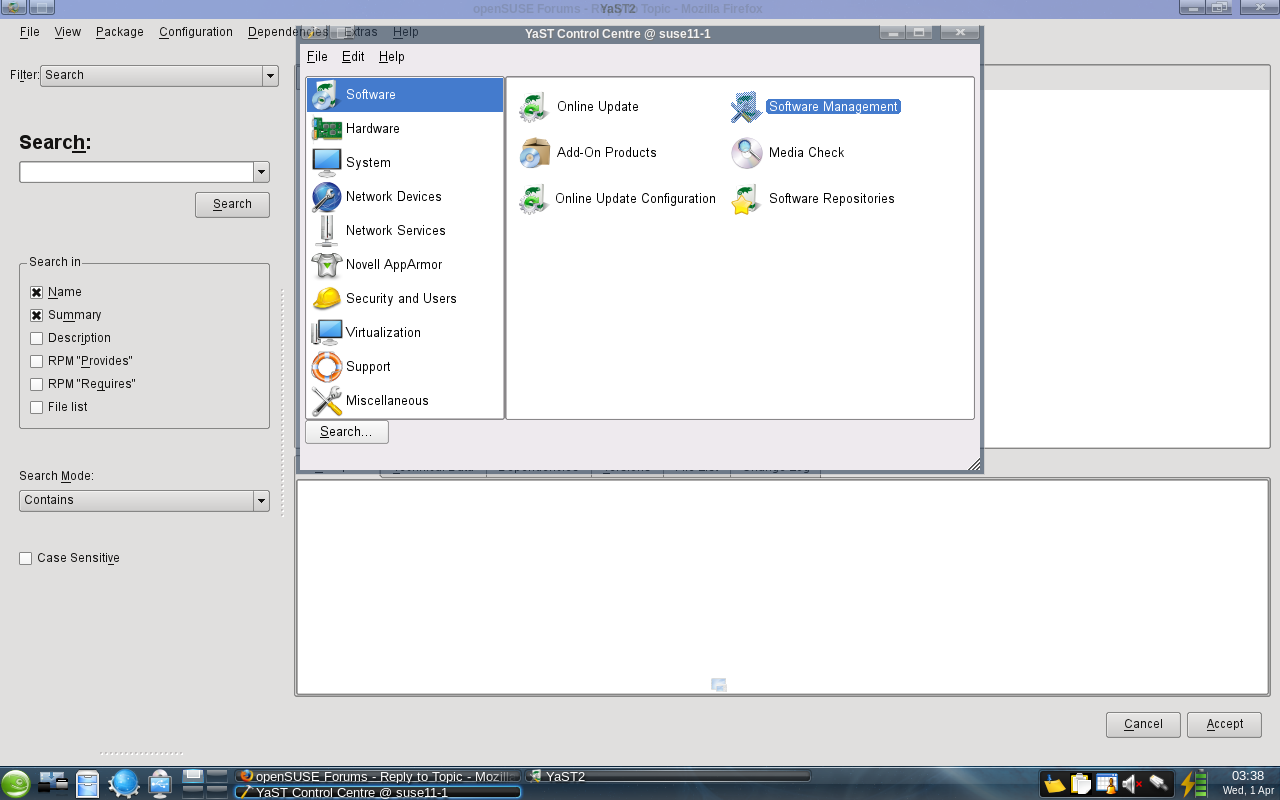Image resolution: width=1280 pixels, height=800 pixels.
Task: Click the search text input field
Action: [x=136, y=172]
